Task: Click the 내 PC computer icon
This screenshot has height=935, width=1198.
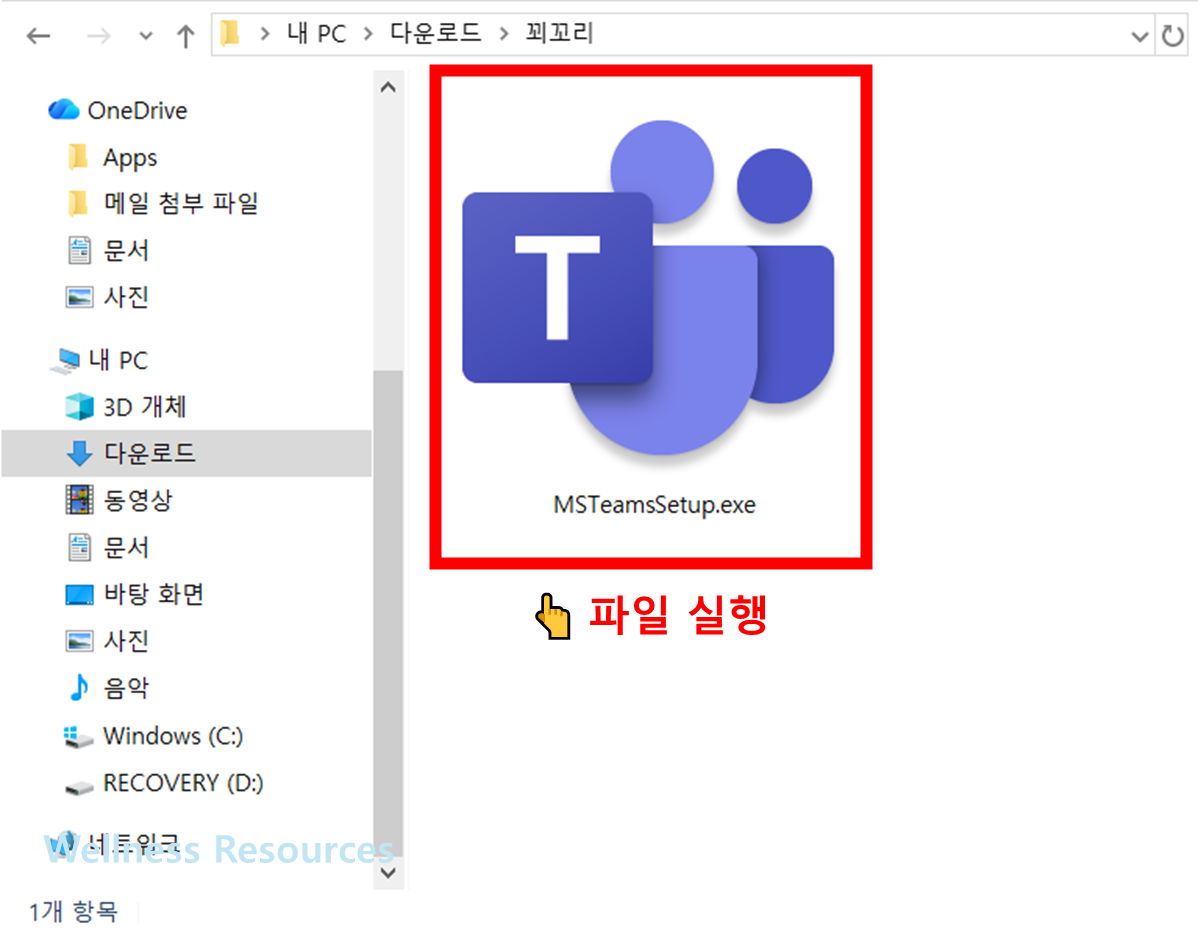Action: click(66, 361)
